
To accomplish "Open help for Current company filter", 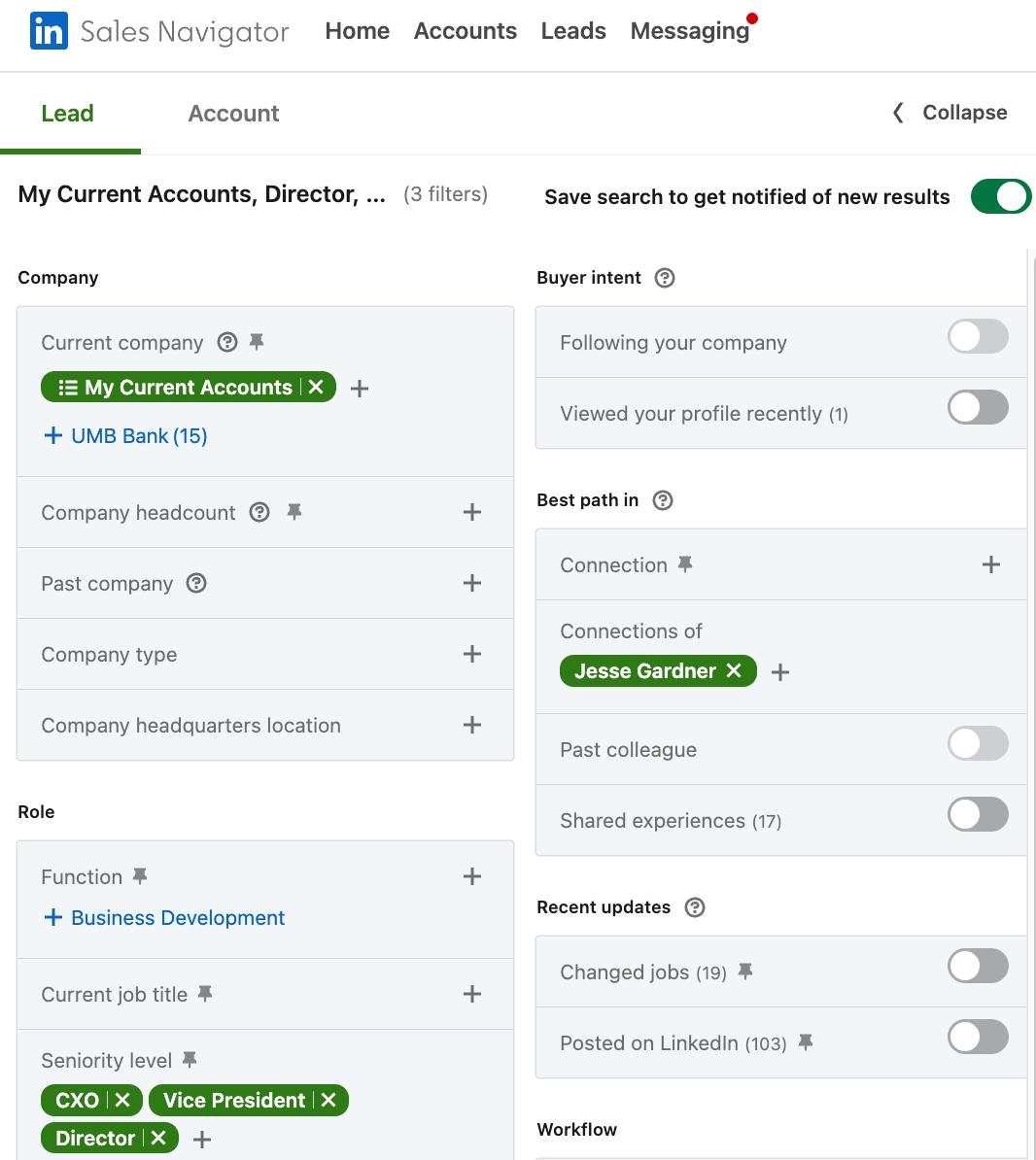I will (x=227, y=342).
